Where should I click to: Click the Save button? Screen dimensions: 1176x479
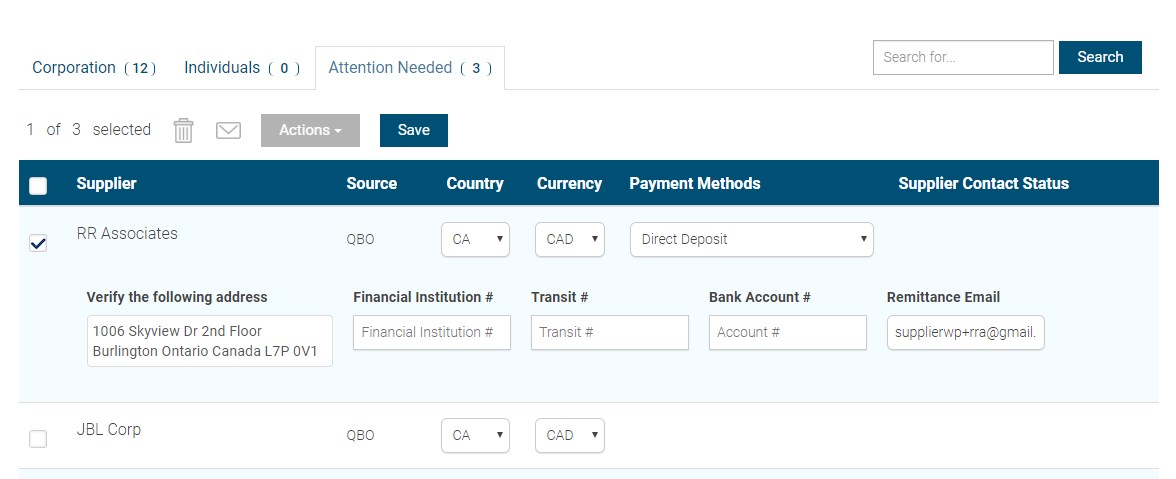(413, 130)
